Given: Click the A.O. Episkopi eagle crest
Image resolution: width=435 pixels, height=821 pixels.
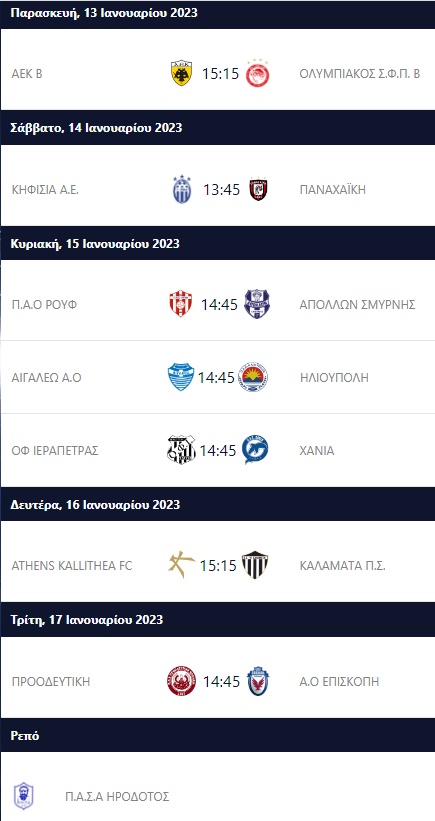Looking at the screenshot, I should pos(258,681).
